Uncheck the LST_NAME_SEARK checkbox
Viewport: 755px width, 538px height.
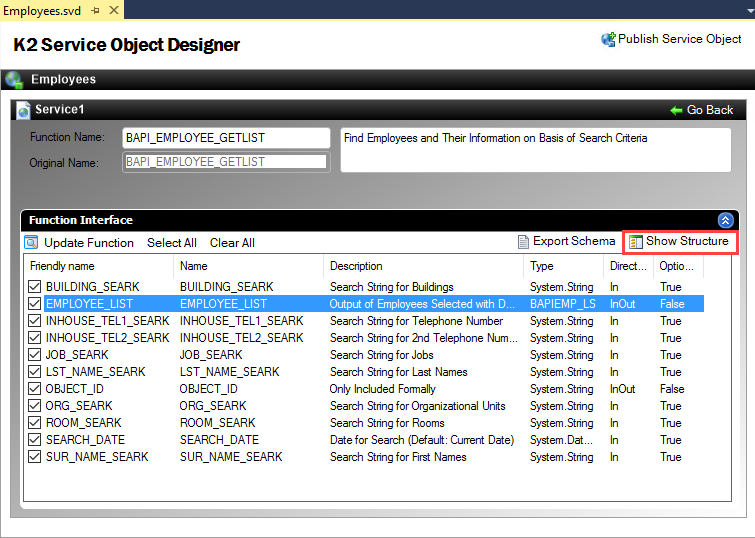coord(34,372)
